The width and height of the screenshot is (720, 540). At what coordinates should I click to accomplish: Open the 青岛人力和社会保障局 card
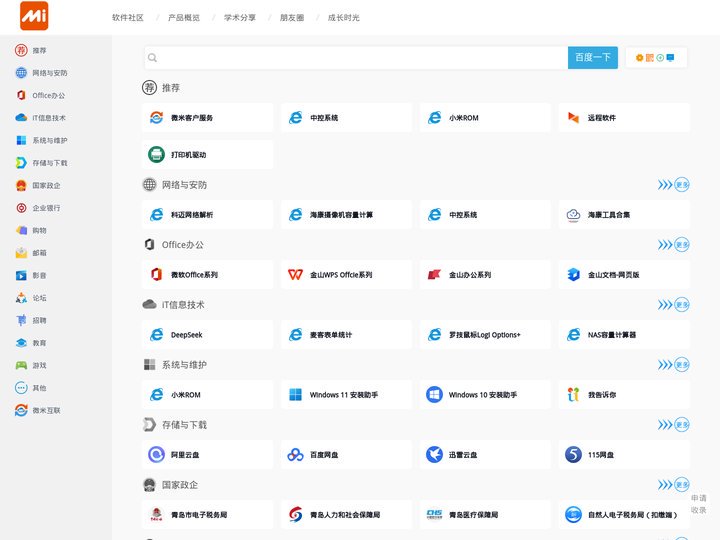click(x=346, y=515)
